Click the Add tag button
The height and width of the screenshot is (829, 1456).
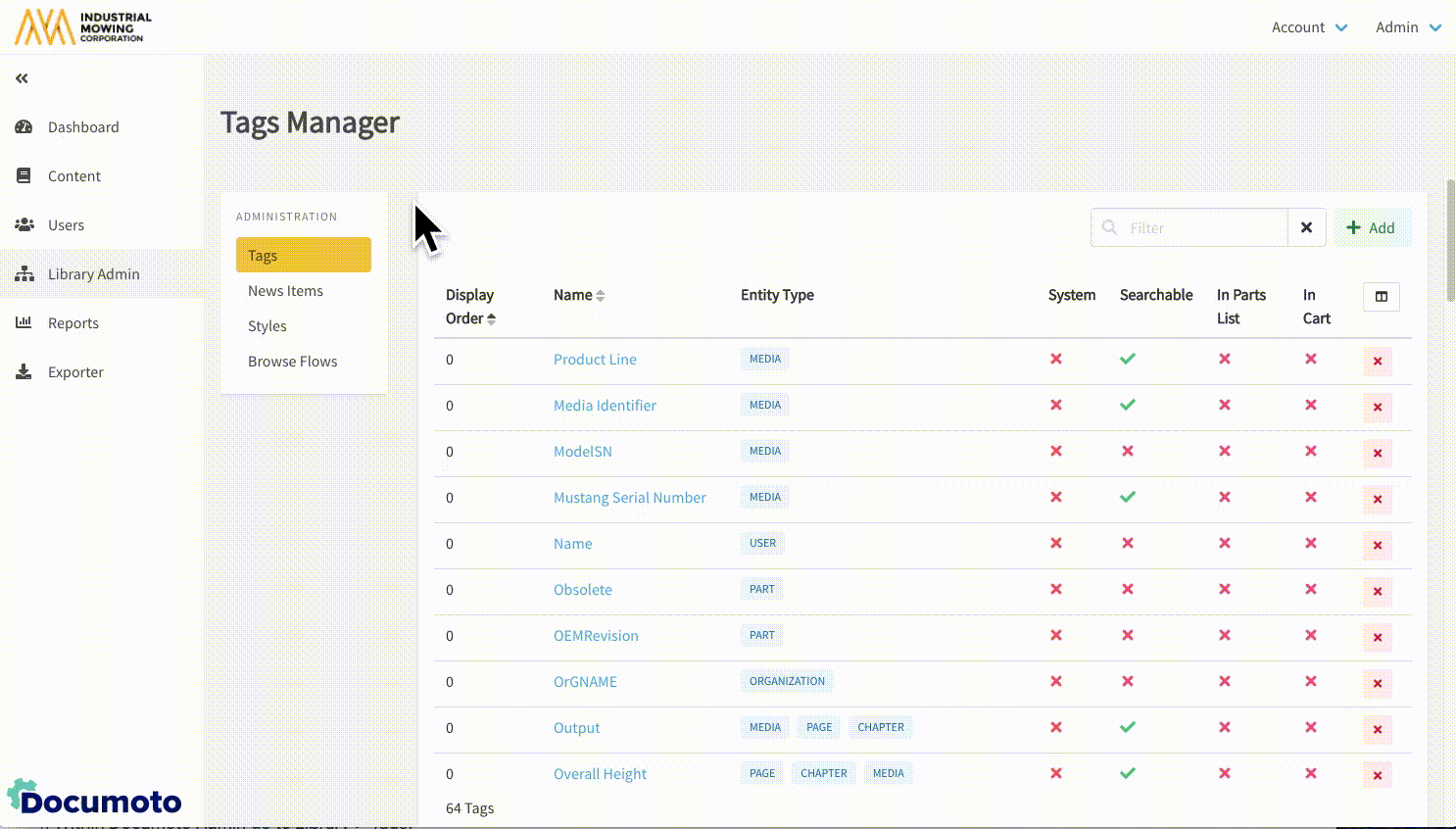click(1371, 228)
